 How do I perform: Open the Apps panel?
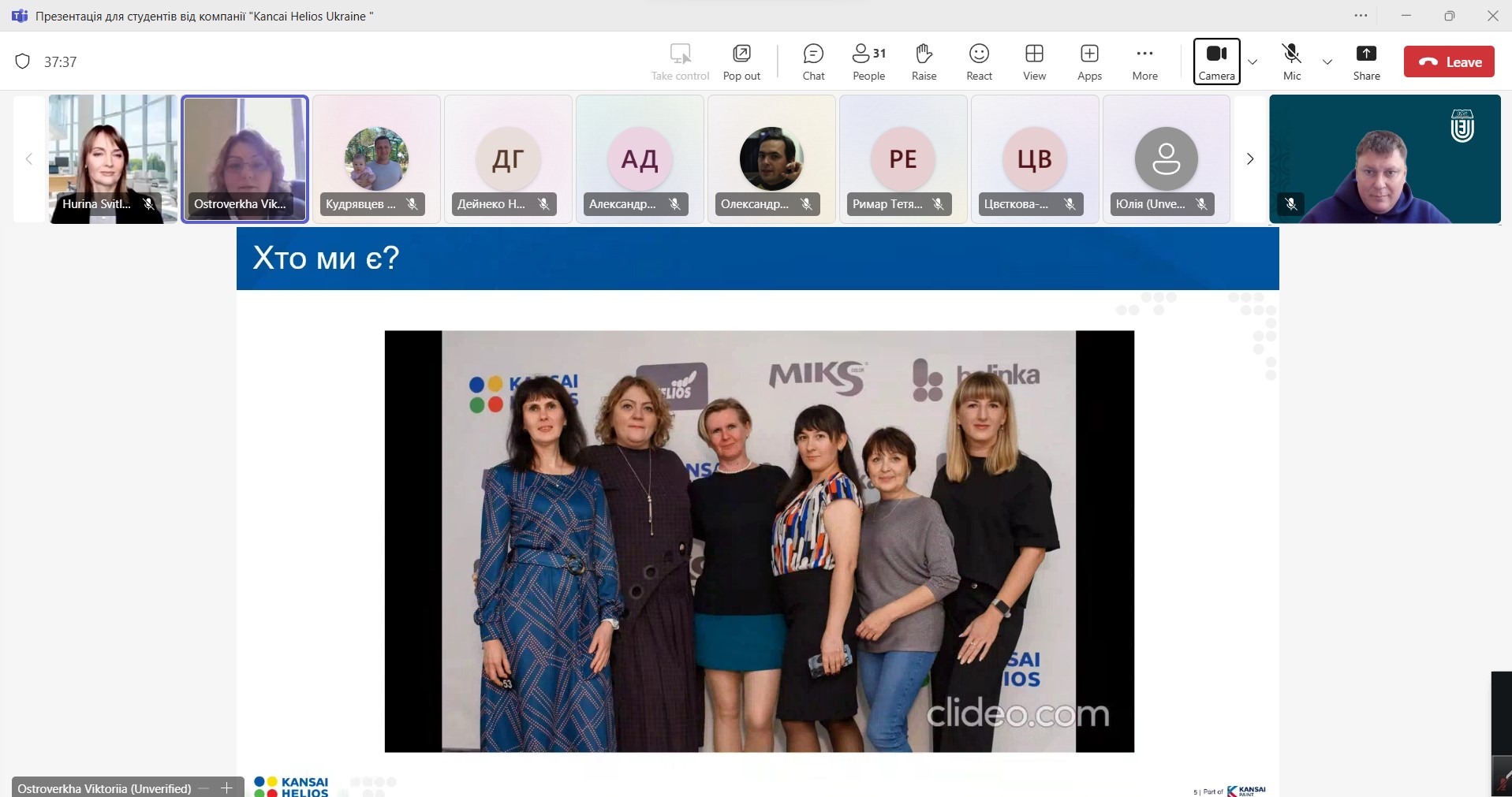point(1089,61)
